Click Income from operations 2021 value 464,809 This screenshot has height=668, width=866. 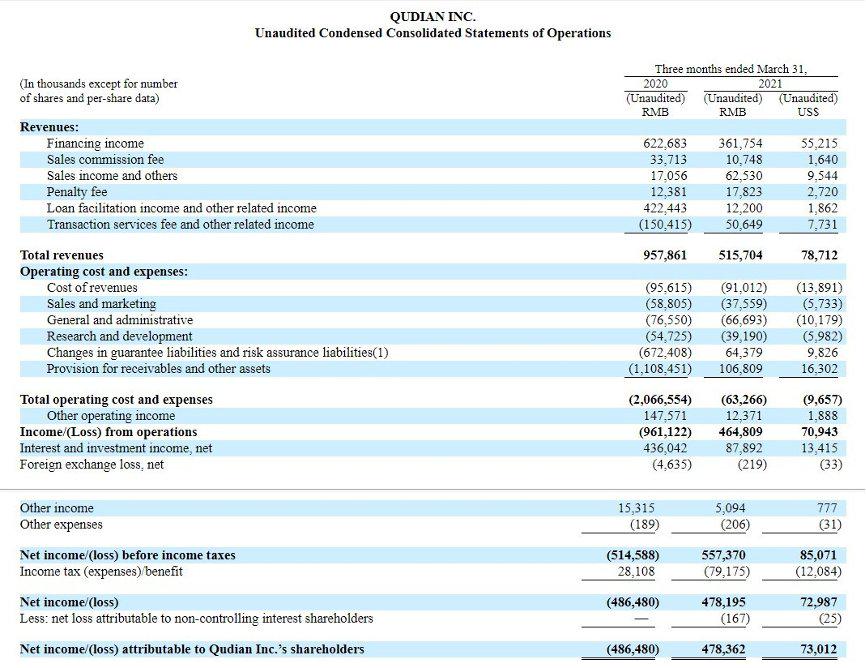coord(740,432)
